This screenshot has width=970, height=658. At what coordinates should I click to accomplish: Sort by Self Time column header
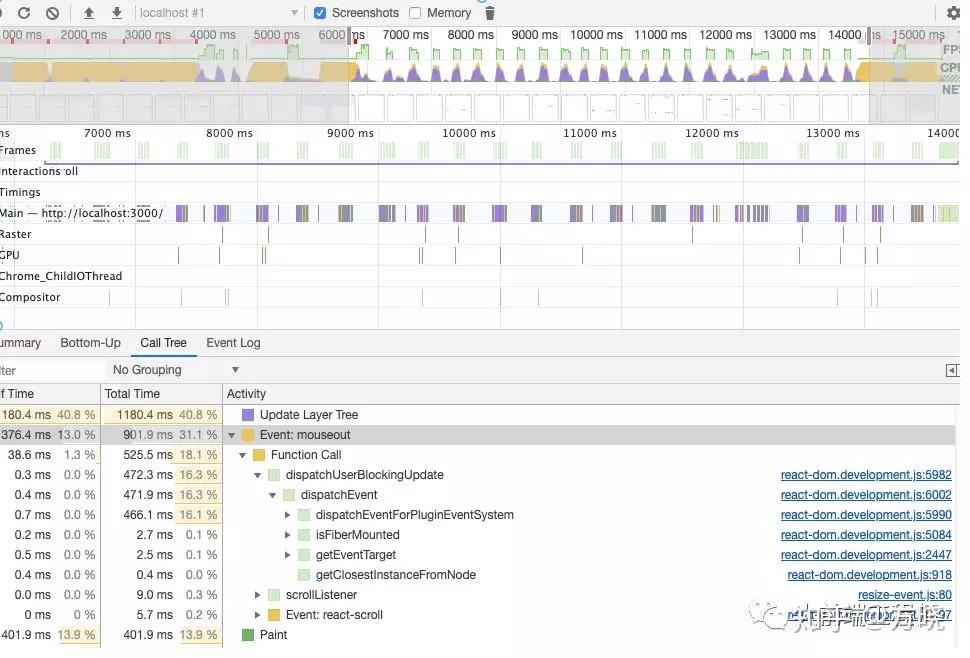[49, 394]
